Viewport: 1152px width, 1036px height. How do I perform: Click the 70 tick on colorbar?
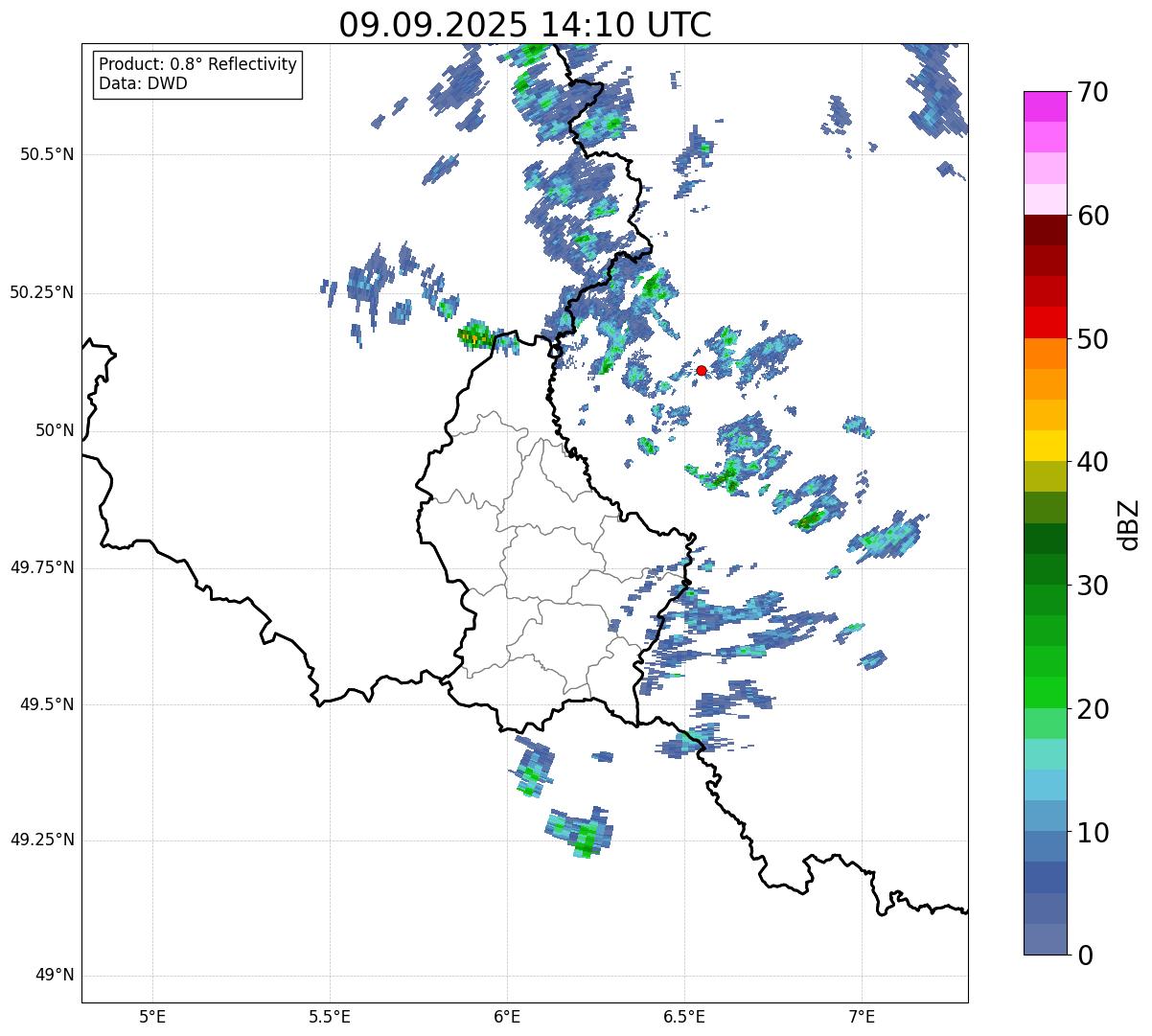(1093, 92)
